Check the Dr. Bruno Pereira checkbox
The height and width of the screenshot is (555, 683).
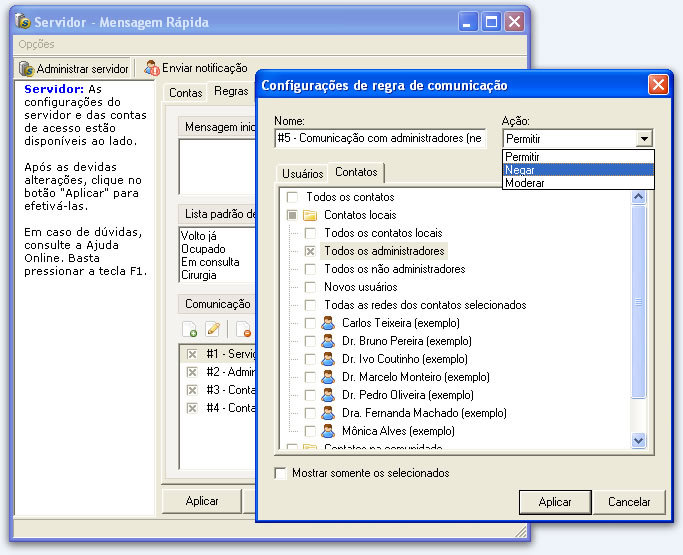(310, 341)
